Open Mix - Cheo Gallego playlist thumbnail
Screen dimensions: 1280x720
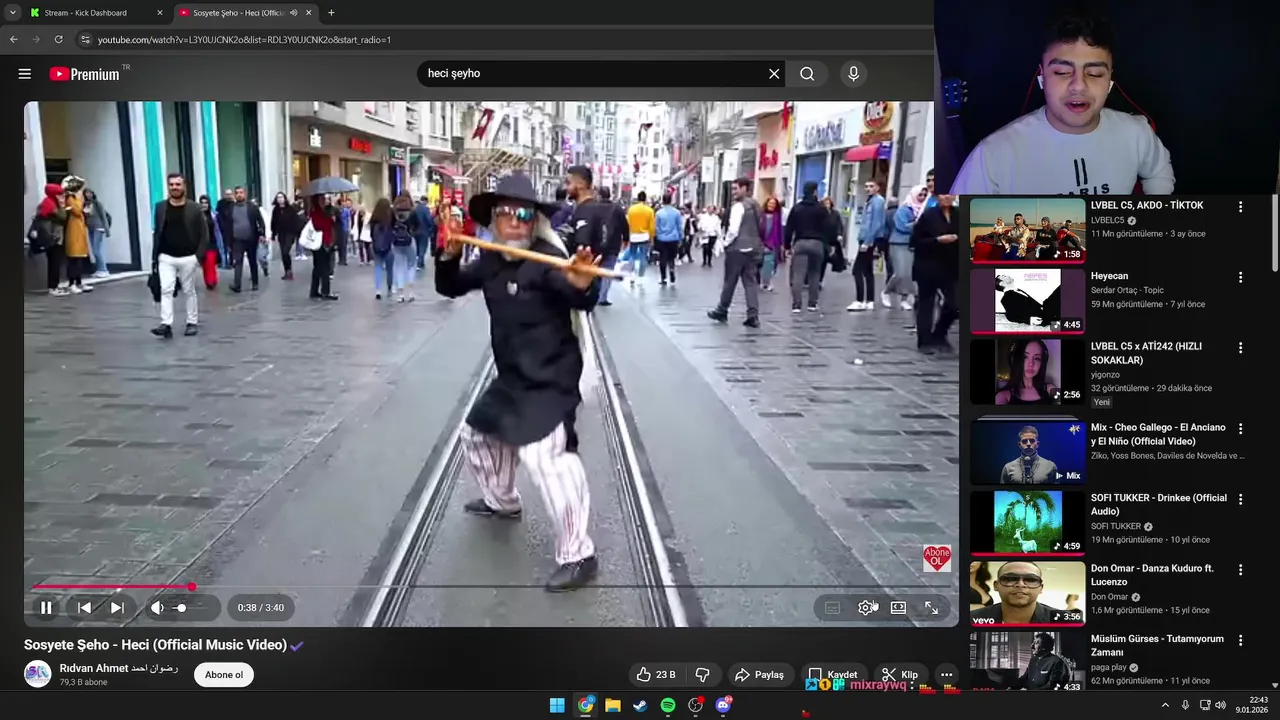tap(1027, 451)
